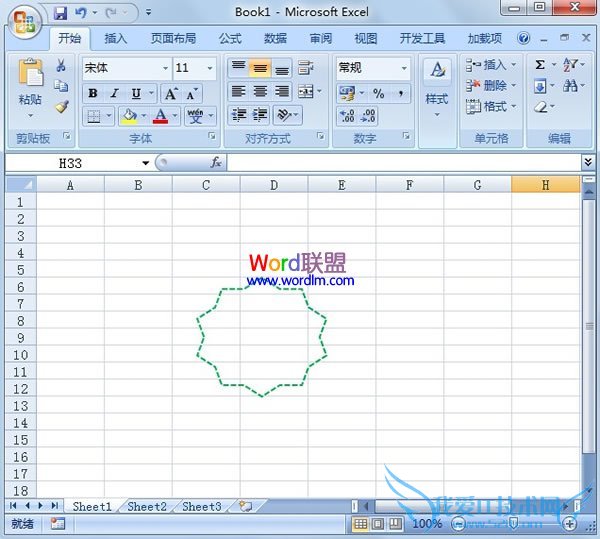Zoom in with the plus button
This screenshot has width=600, height=539.
[569, 524]
